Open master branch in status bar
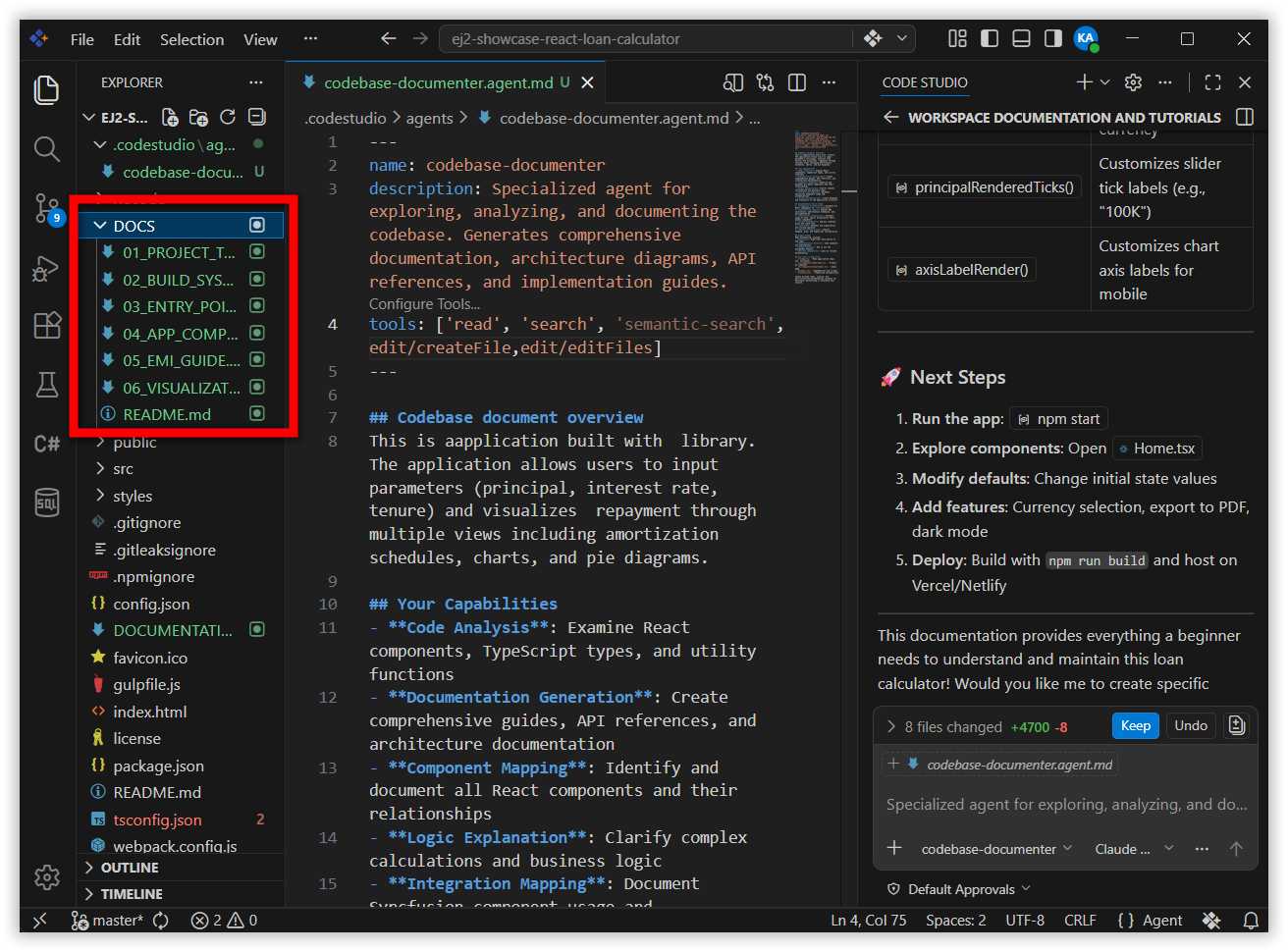The height and width of the screenshot is (952, 1288). (x=108, y=921)
